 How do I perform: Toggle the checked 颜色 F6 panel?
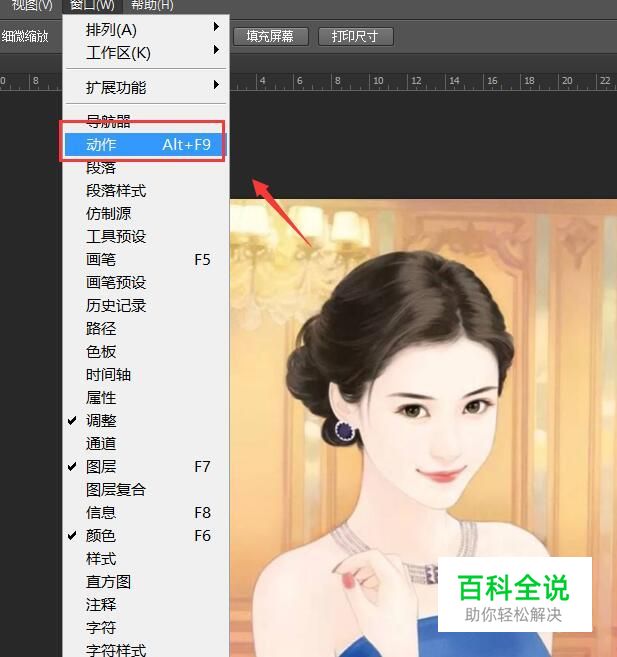click(146, 535)
